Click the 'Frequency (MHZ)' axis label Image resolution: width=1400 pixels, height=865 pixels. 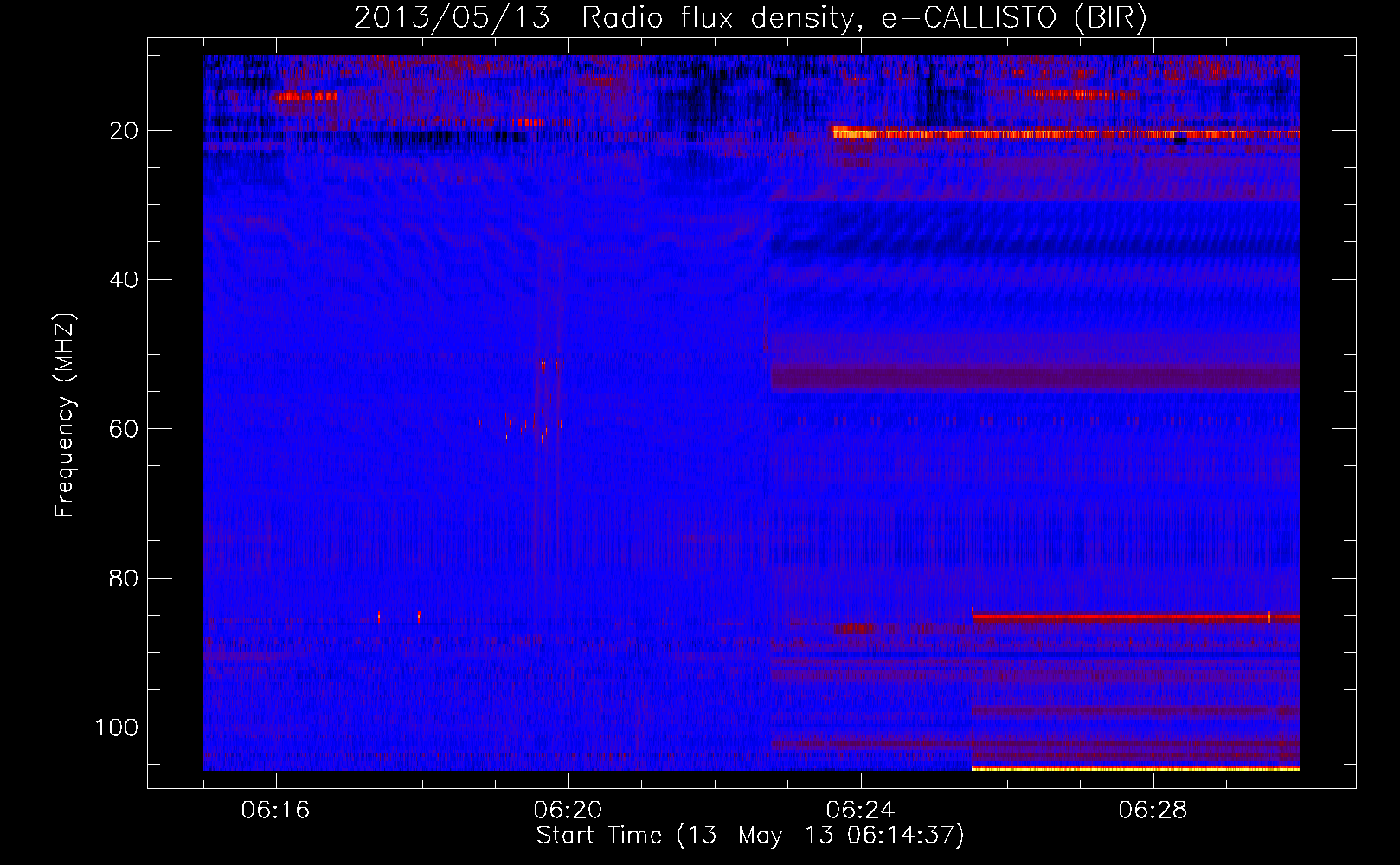65,415
